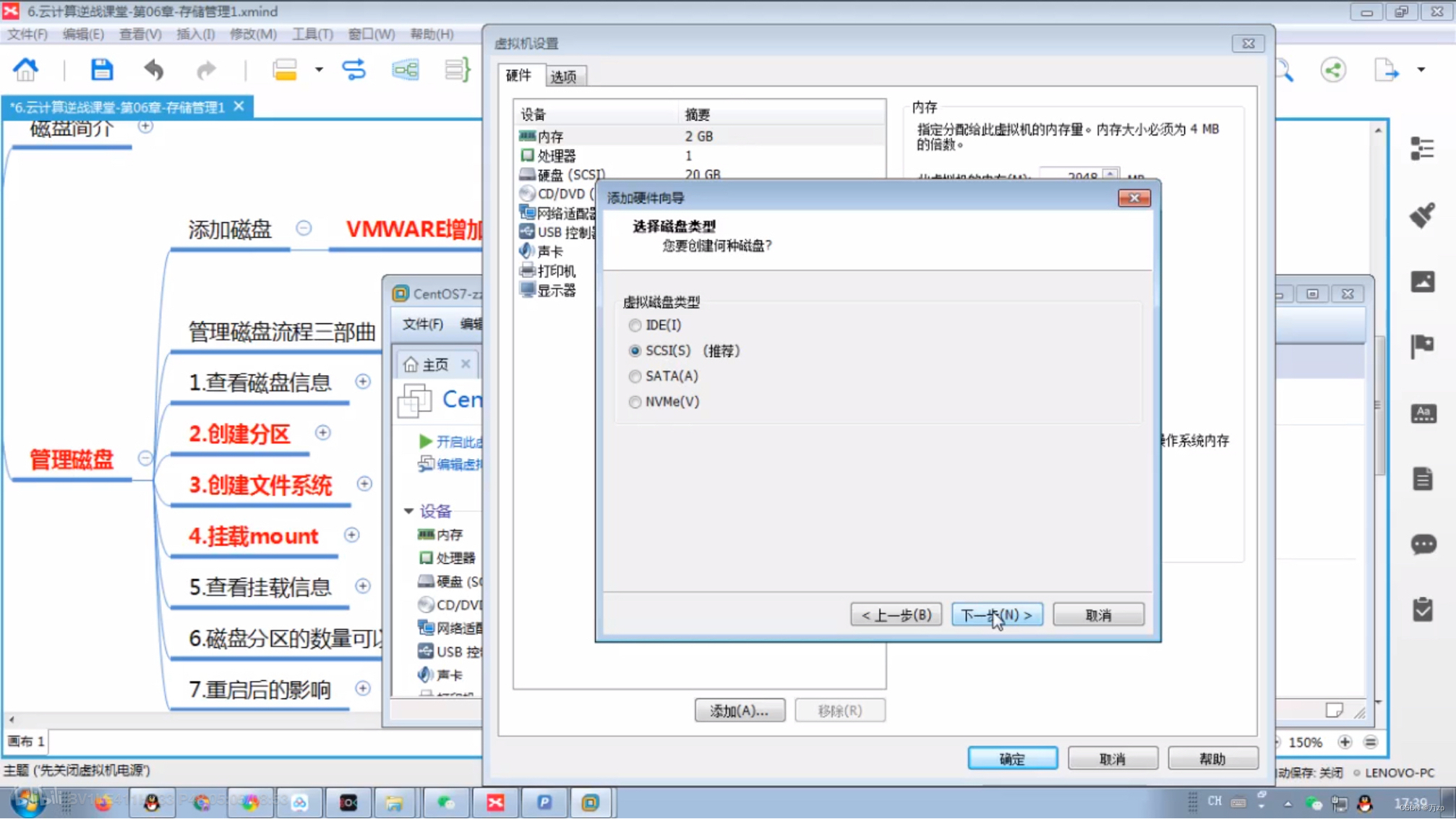Screen dimensions: 1456x819
Task: Click the 添加(A)... button in VM settings
Action: point(740,711)
